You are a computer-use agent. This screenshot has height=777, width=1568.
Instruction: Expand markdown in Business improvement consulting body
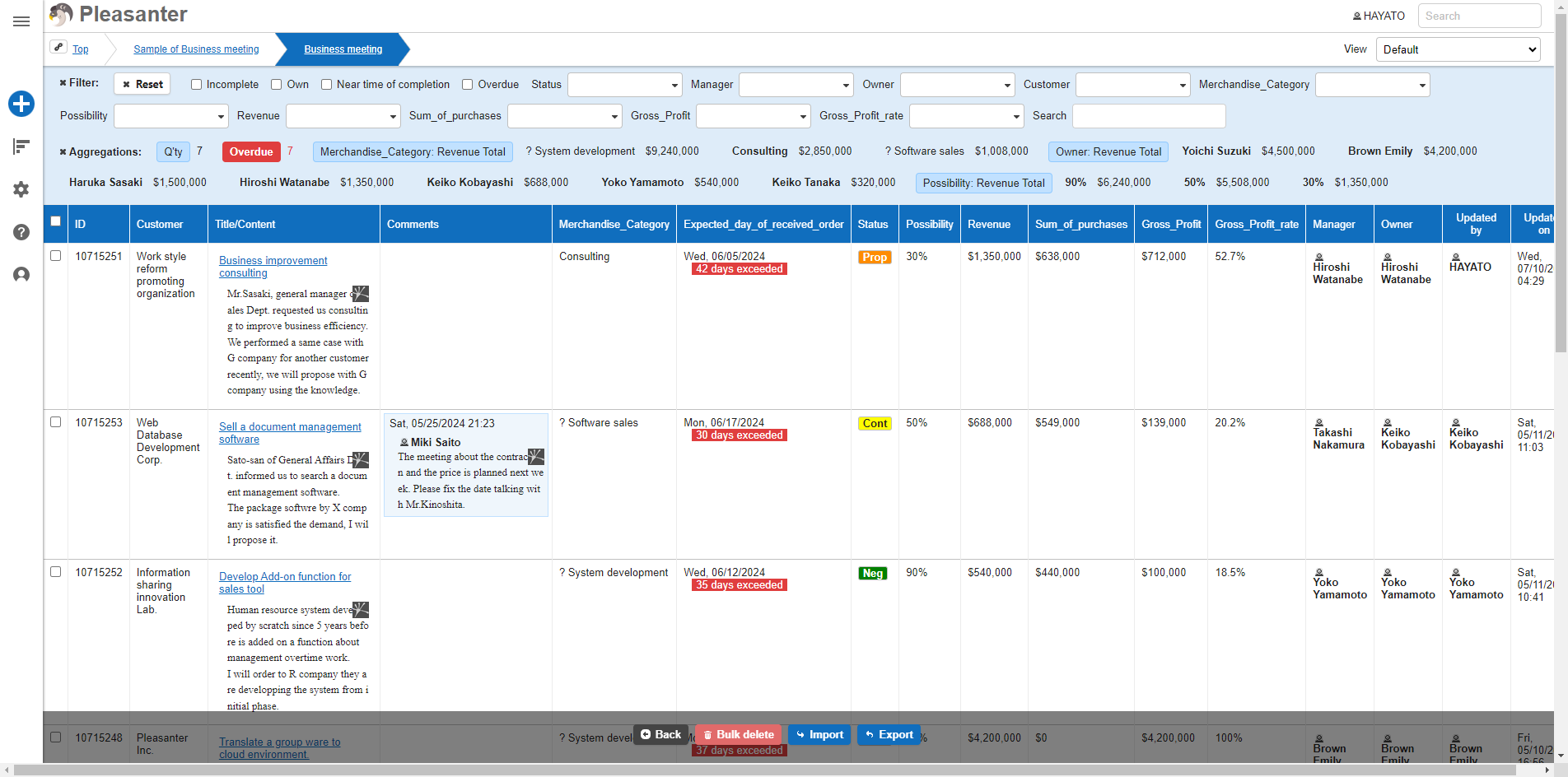(x=361, y=293)
